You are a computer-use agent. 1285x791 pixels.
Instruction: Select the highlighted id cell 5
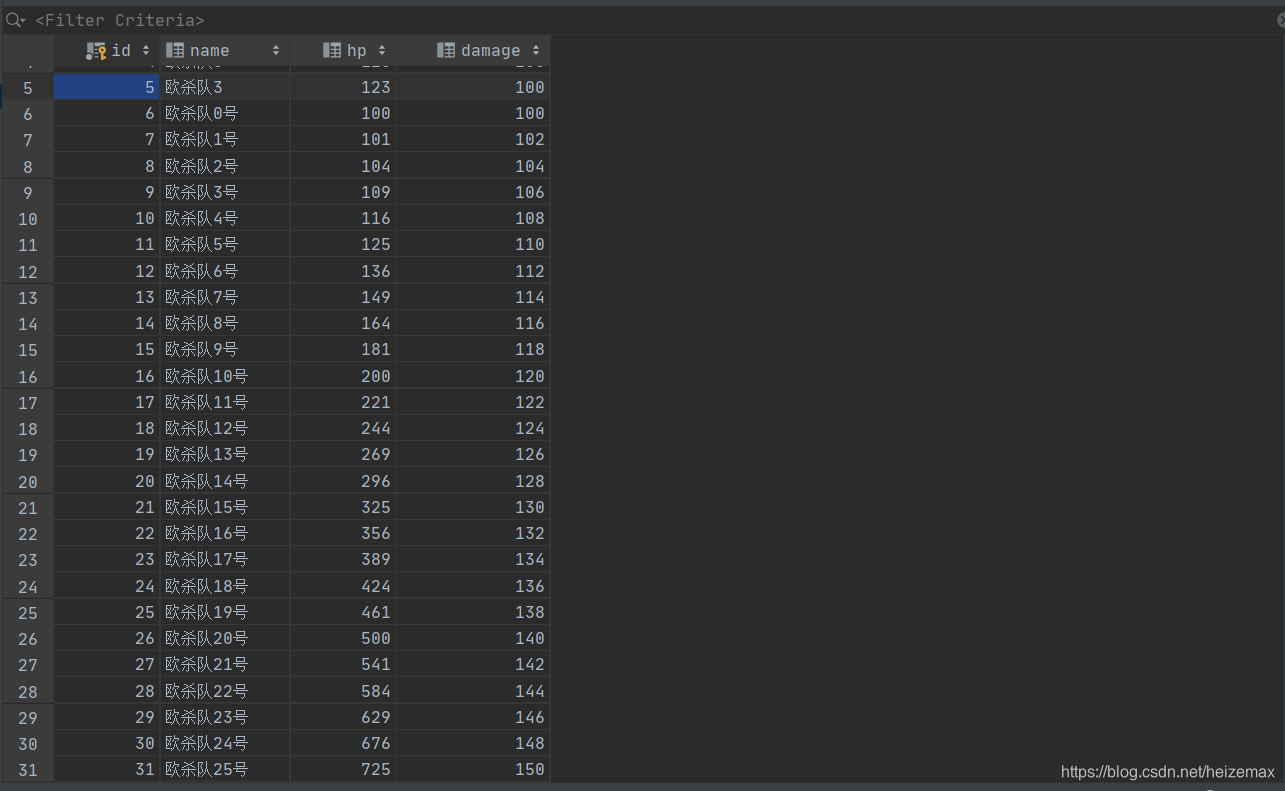pos(106,87)
